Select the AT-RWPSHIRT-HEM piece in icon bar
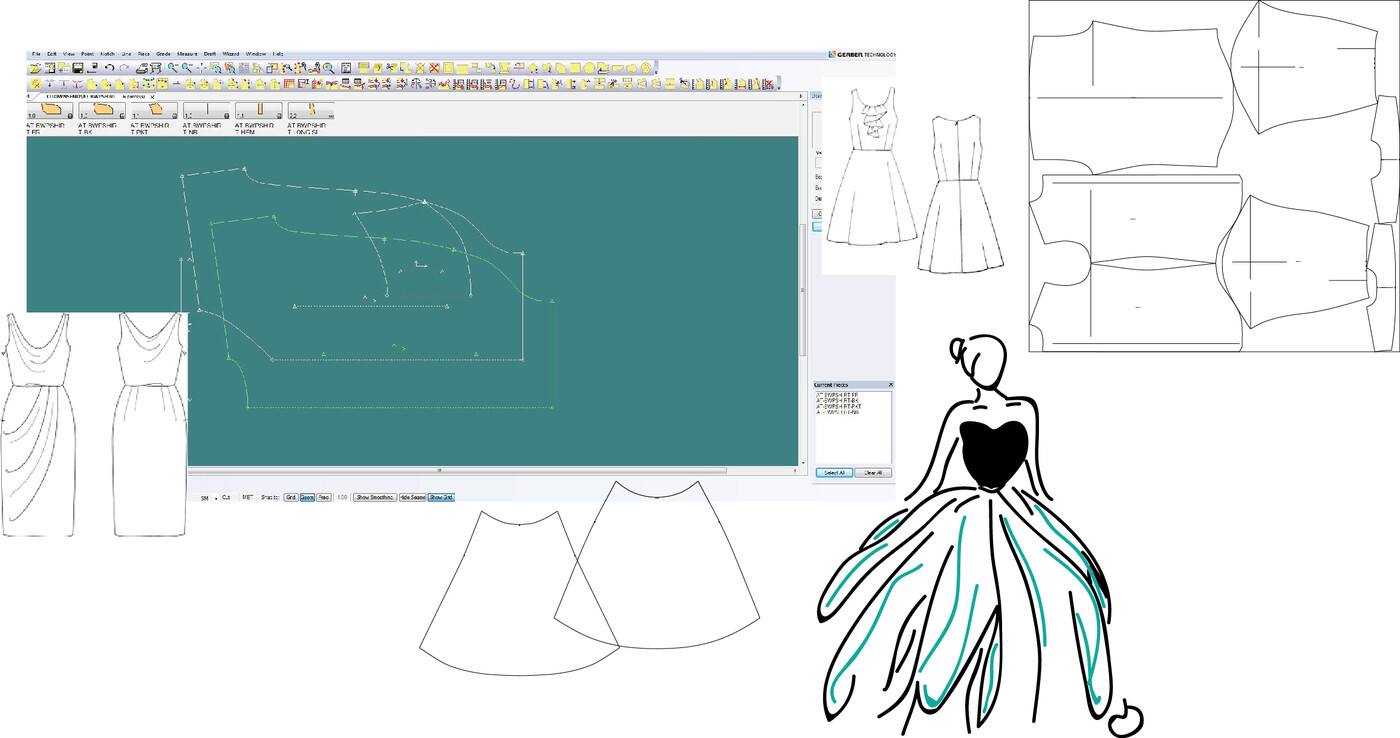Viewport: 1400px width, 738px height. pos(258,111)
